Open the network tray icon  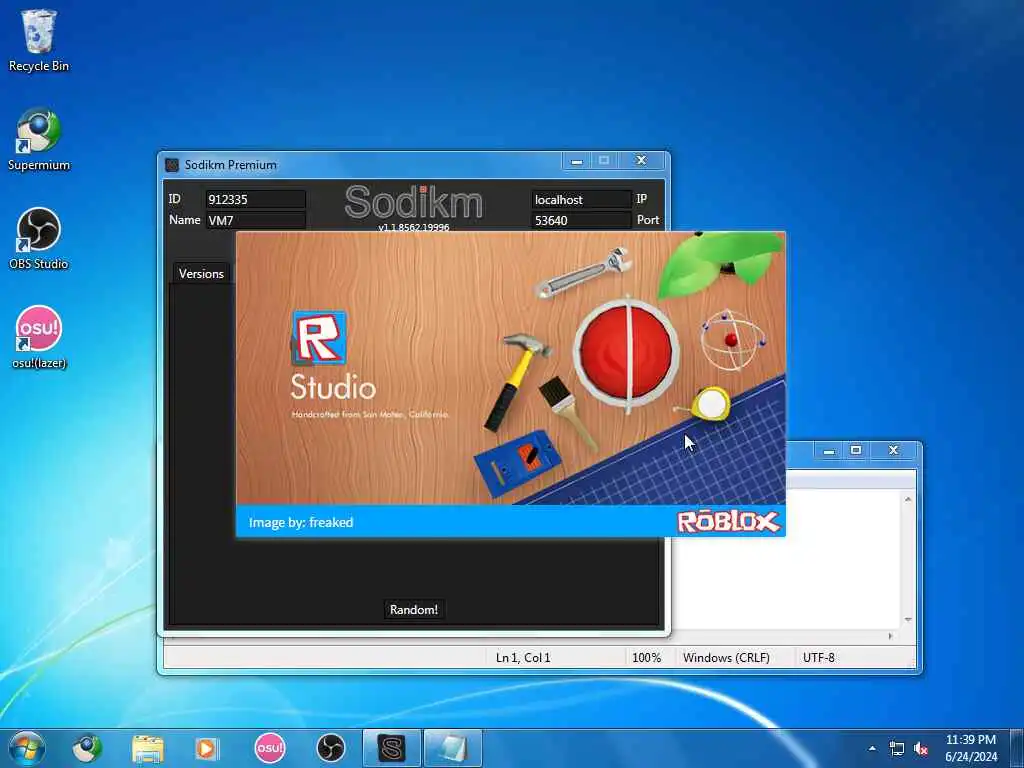tap(897, 748)
